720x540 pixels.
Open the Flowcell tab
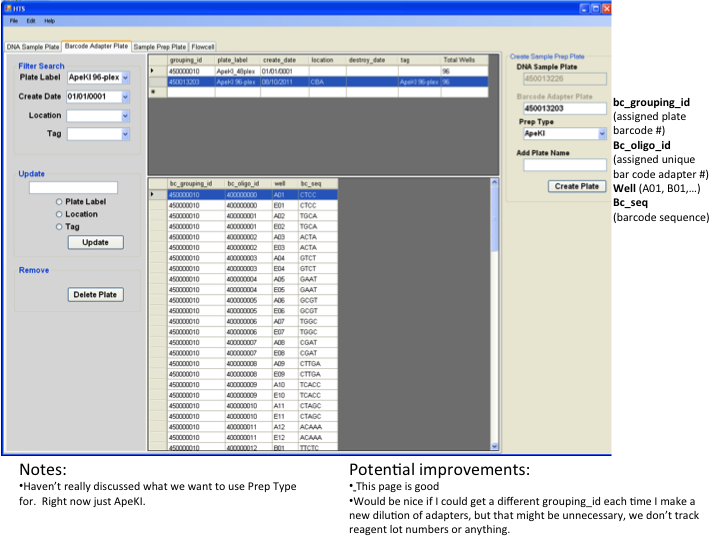[x=202, y=47]
